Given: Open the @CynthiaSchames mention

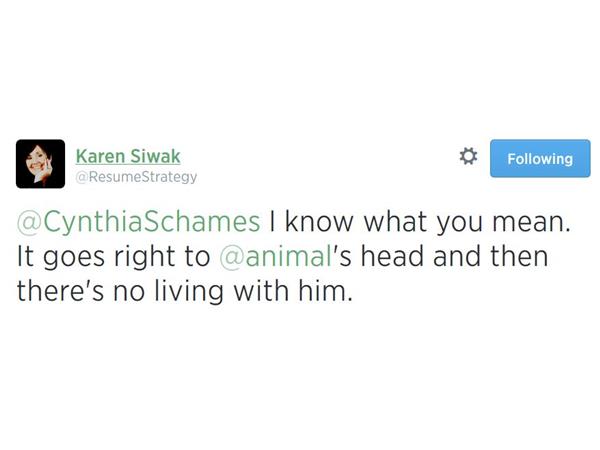Looking at the screenshot, I should (x=139, y=220).
